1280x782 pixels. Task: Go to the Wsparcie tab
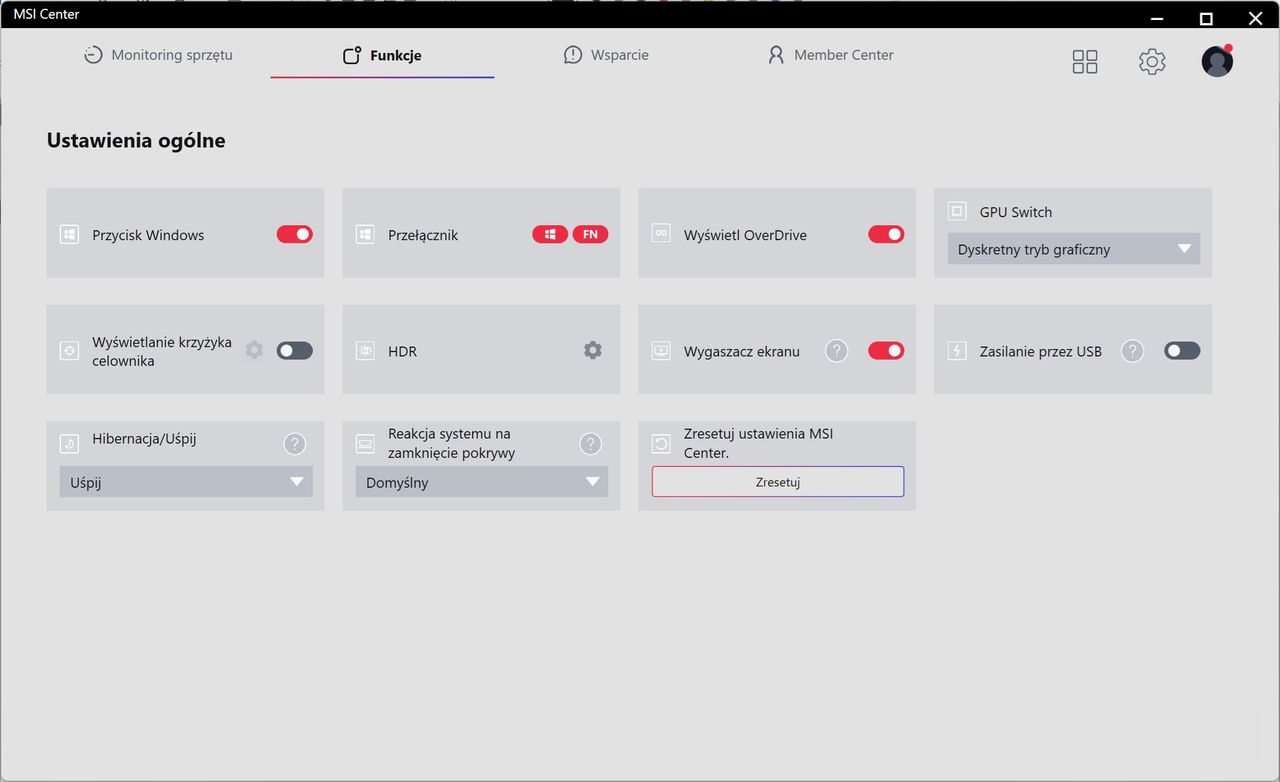(x=606, y=55)
